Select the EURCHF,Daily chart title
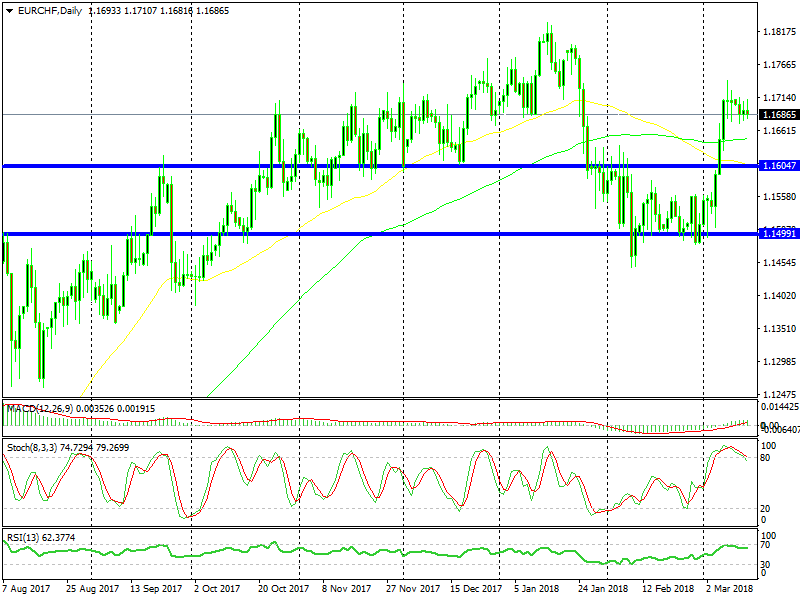The height and width of the screenshot is (600, 800). [49, 11]
